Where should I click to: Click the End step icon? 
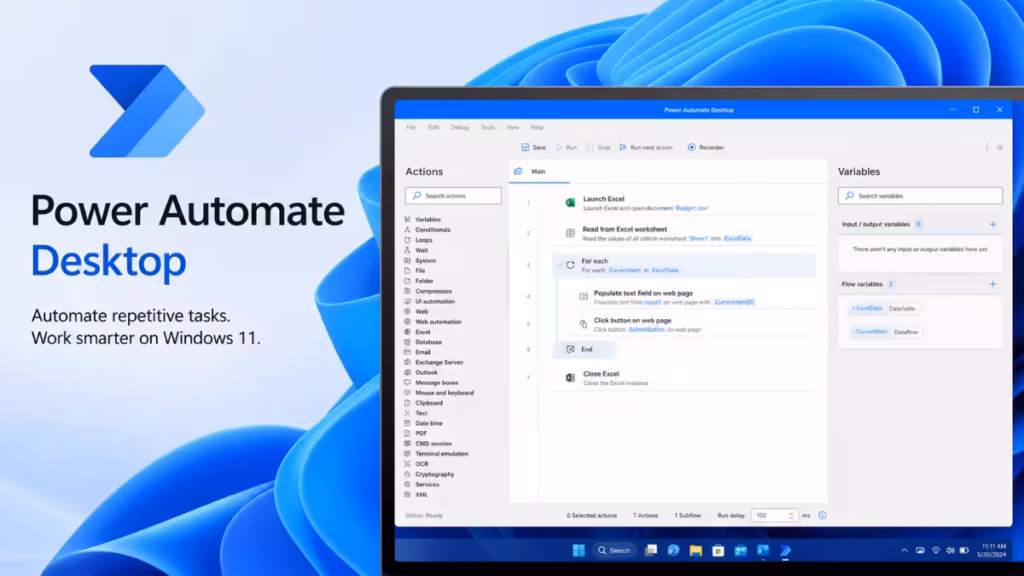(x=570, y=349)
